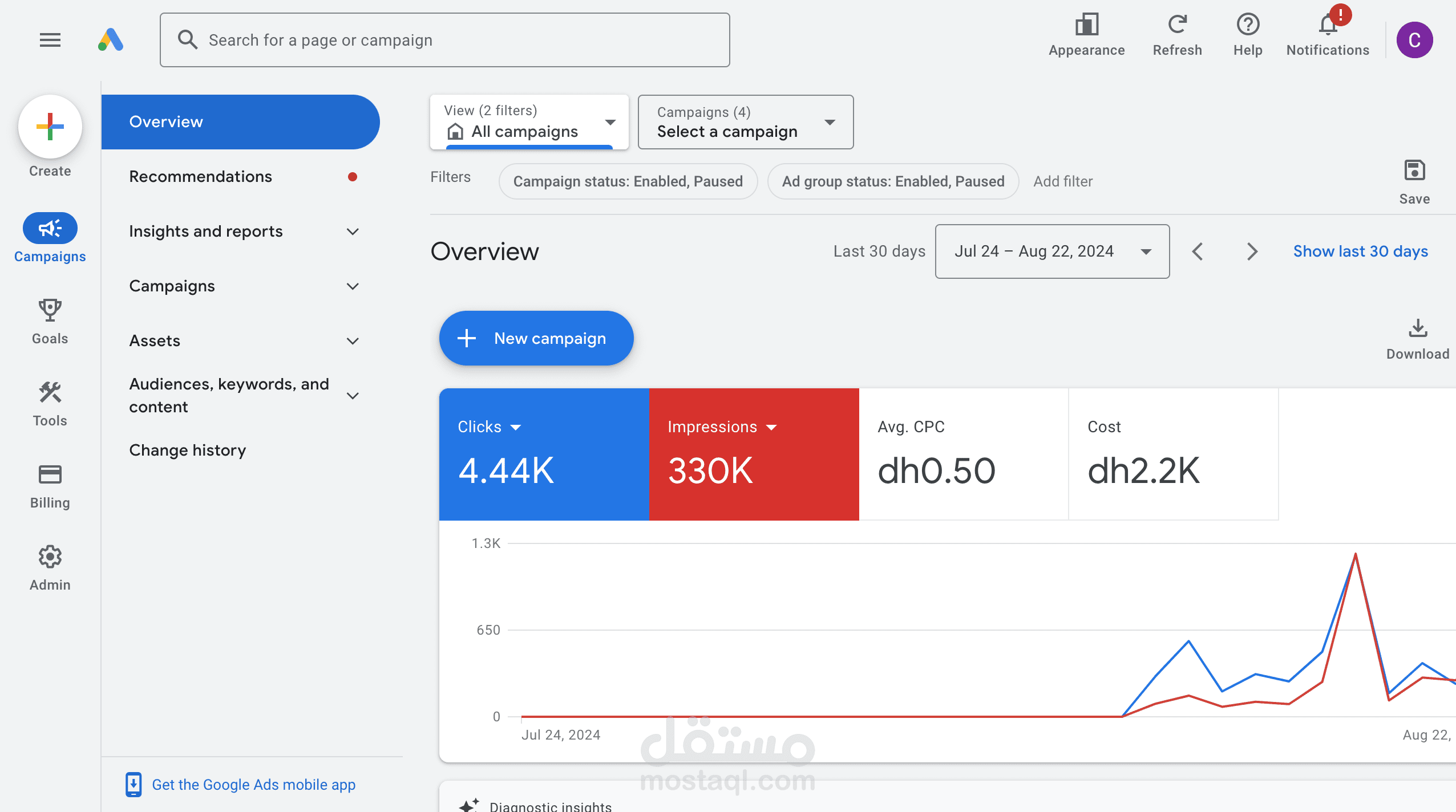Save the current filter view
This screenshot has height=812, width=1456.
coord(1414,182)
